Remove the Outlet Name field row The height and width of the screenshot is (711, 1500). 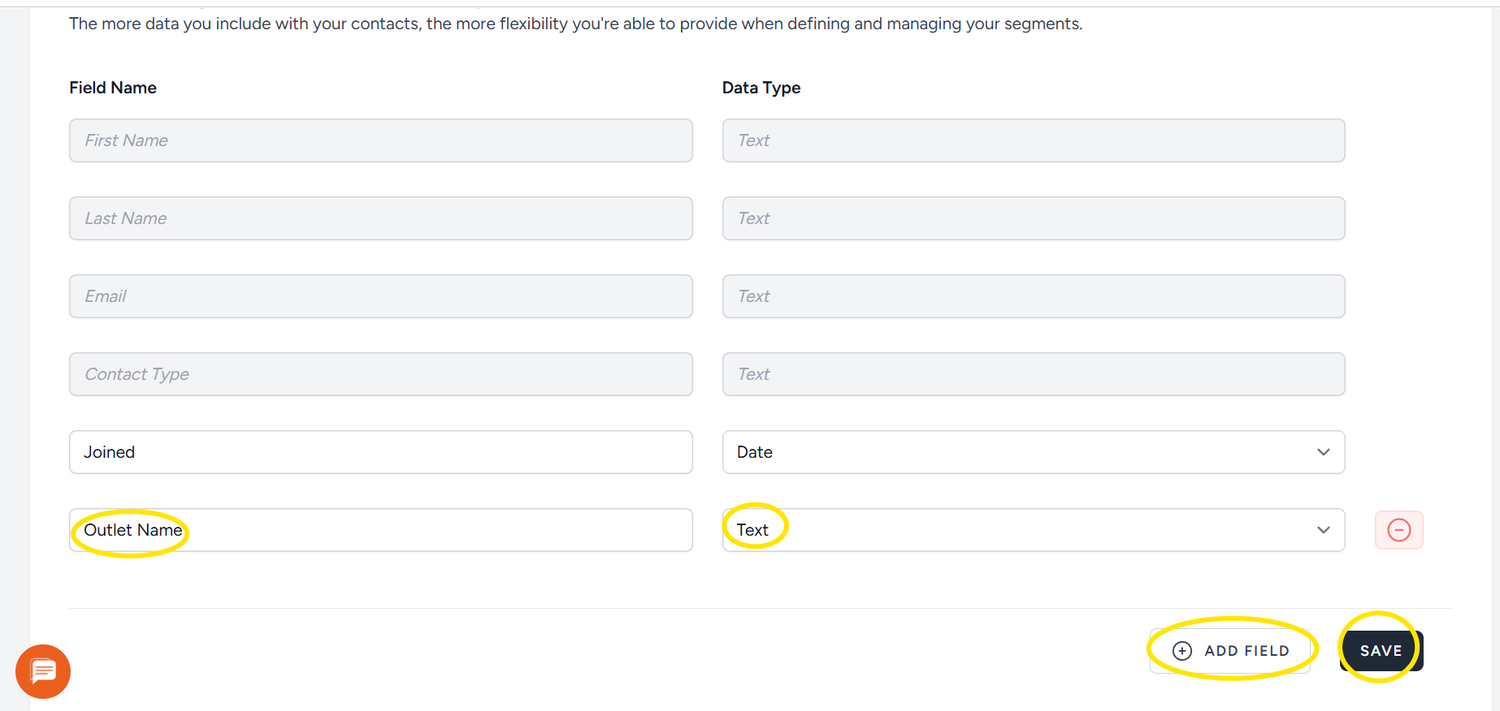[x=1399, y=530]
